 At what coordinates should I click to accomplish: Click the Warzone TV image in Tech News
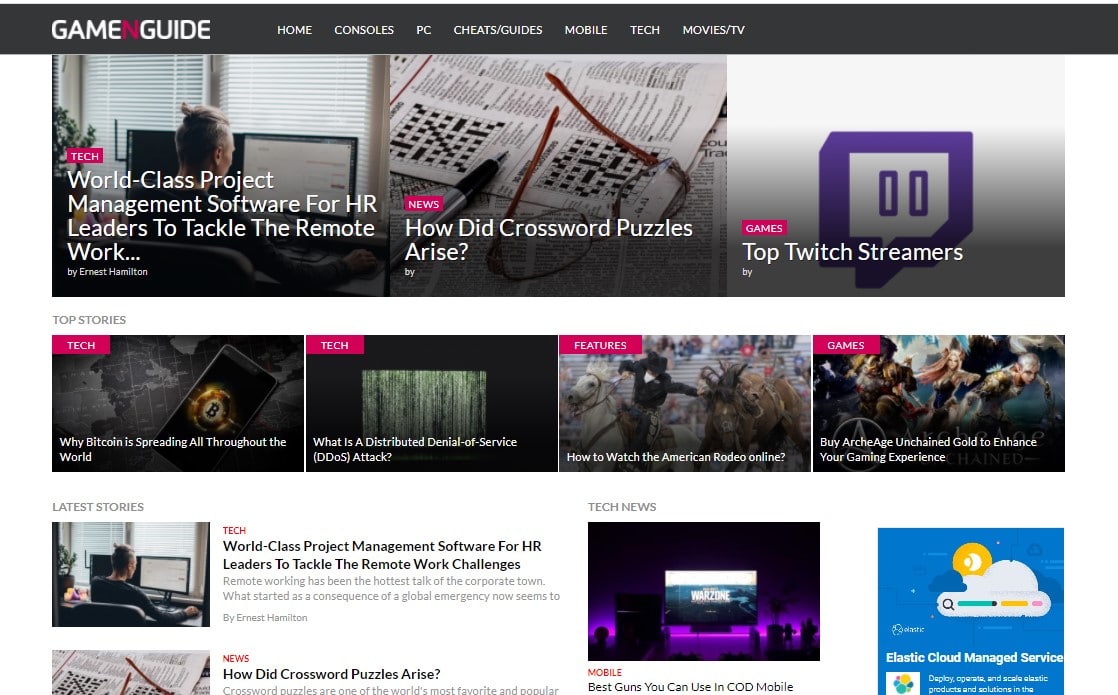tap(704, 592)
